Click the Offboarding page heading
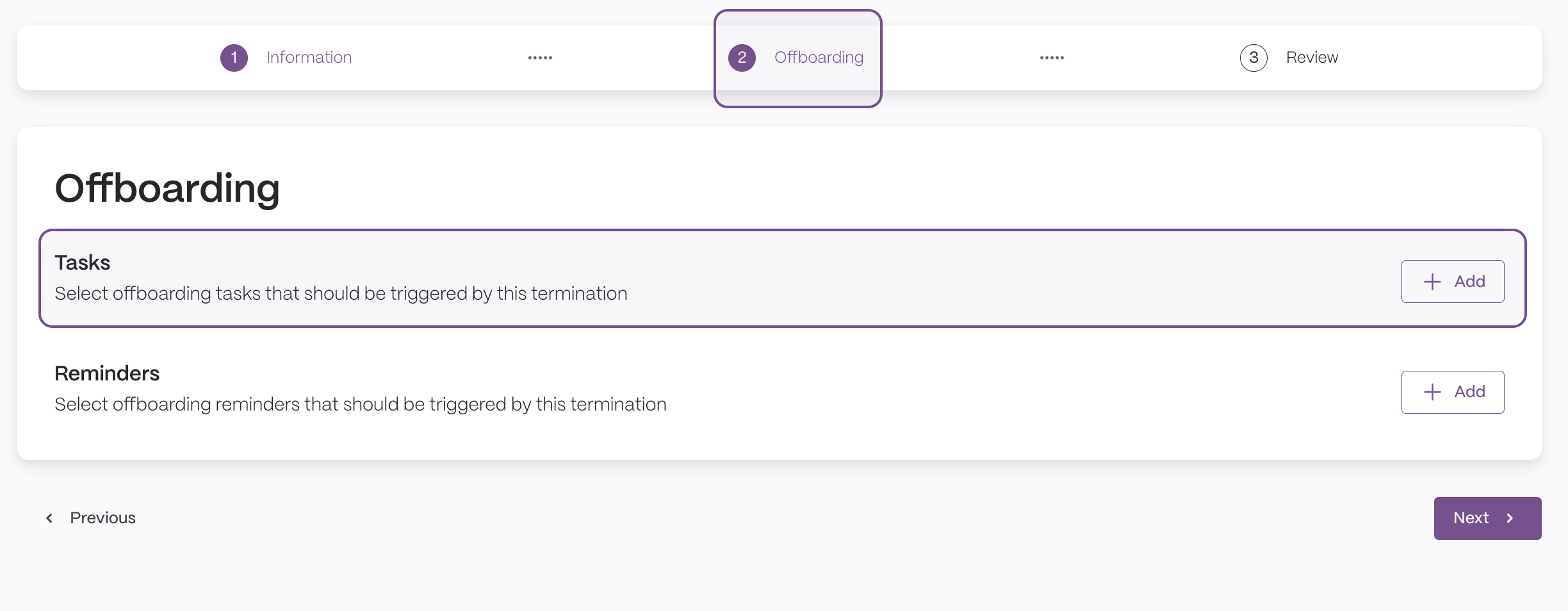This screenshot has height=611, width=1568. [x=167, y=188]
